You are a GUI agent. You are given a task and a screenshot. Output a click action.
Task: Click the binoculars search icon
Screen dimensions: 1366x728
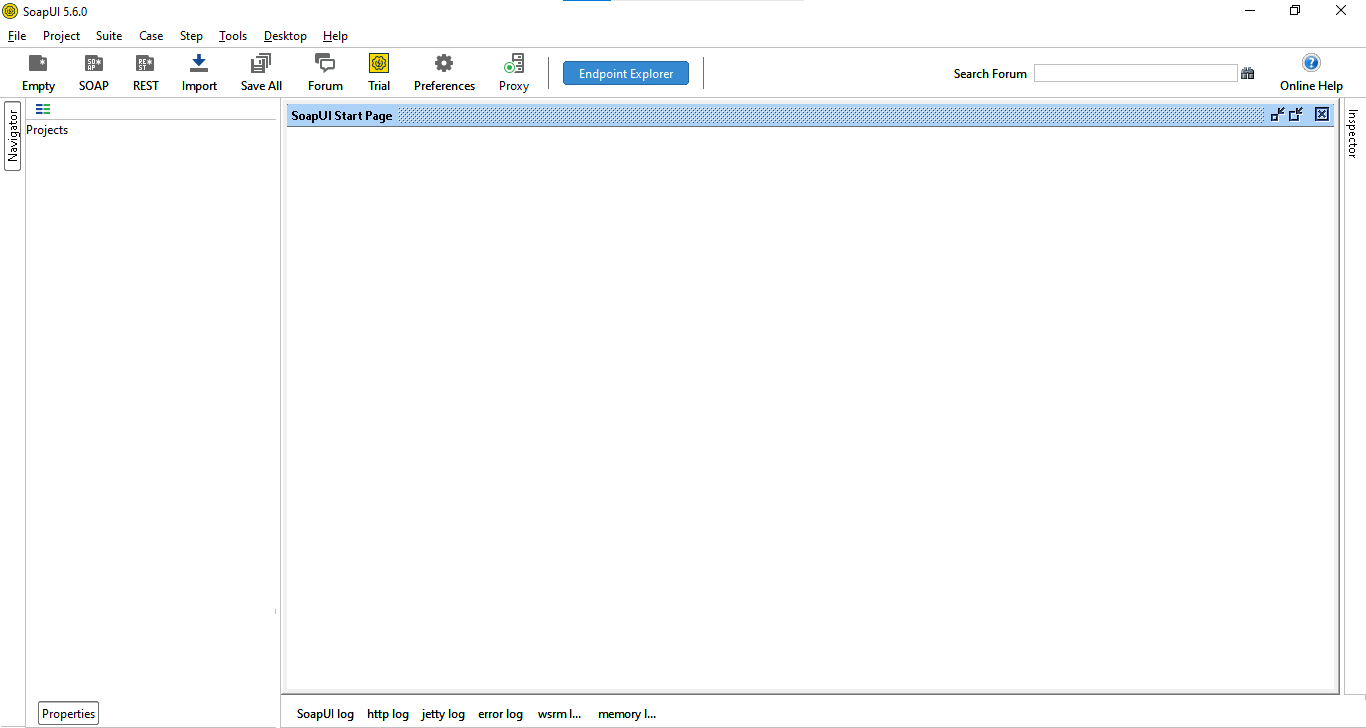point(1247,73)
